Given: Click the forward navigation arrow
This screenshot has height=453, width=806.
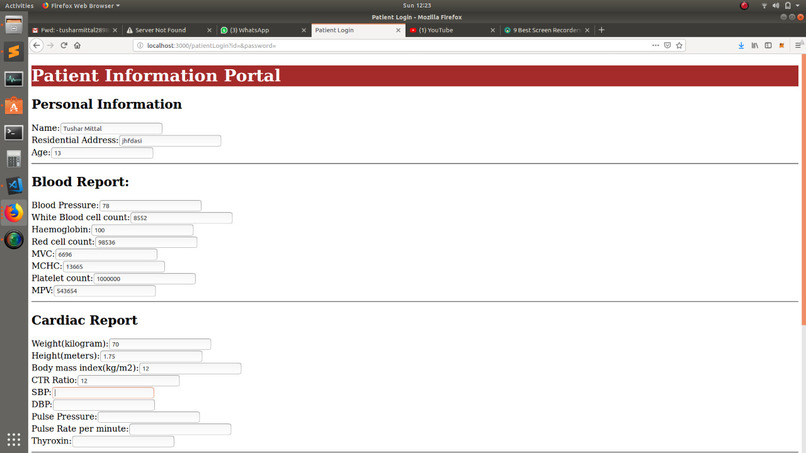Looking at the screenshot, I should (50, 45).
